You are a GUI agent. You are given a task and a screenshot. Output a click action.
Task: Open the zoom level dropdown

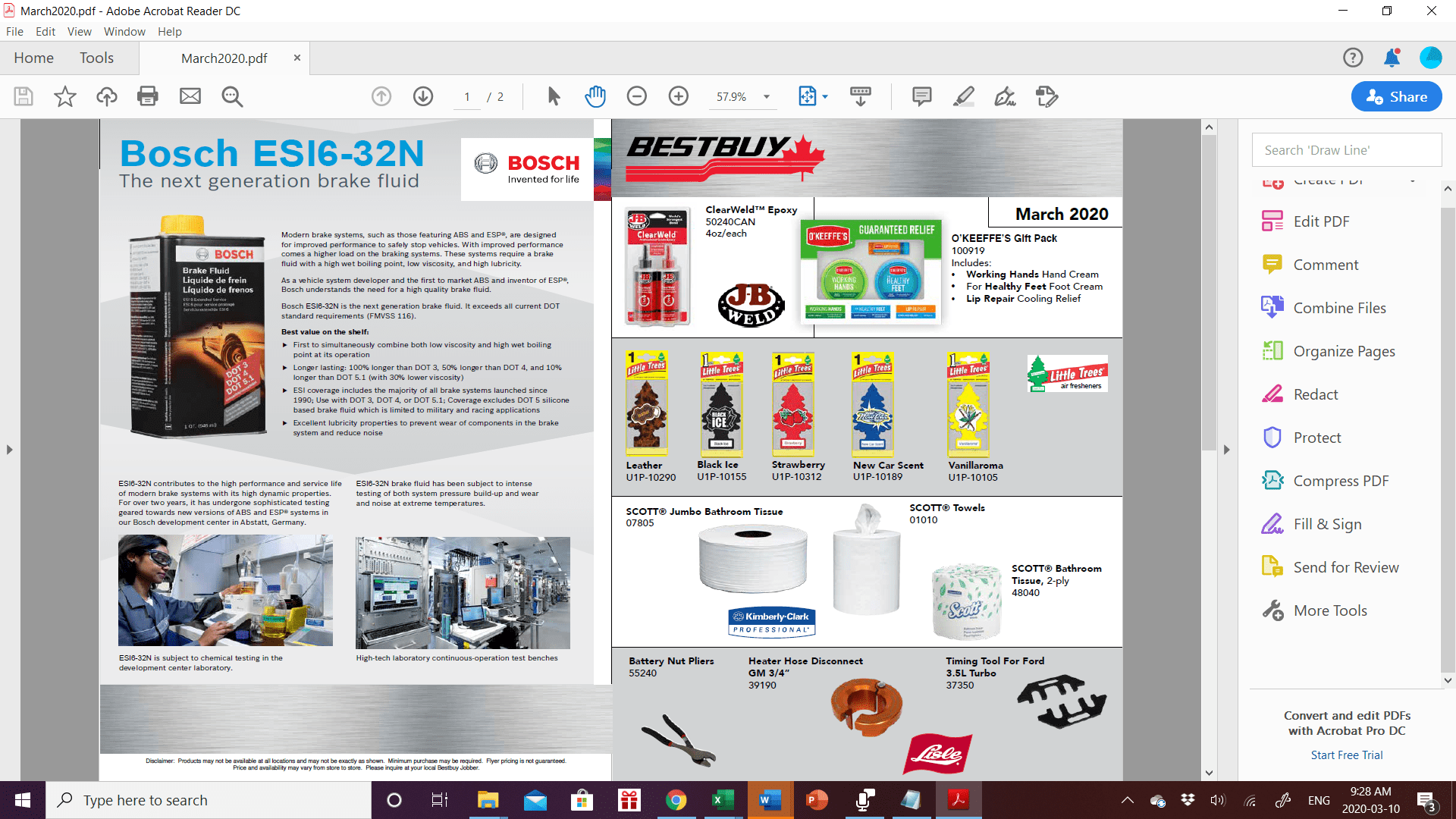[767, 96]
